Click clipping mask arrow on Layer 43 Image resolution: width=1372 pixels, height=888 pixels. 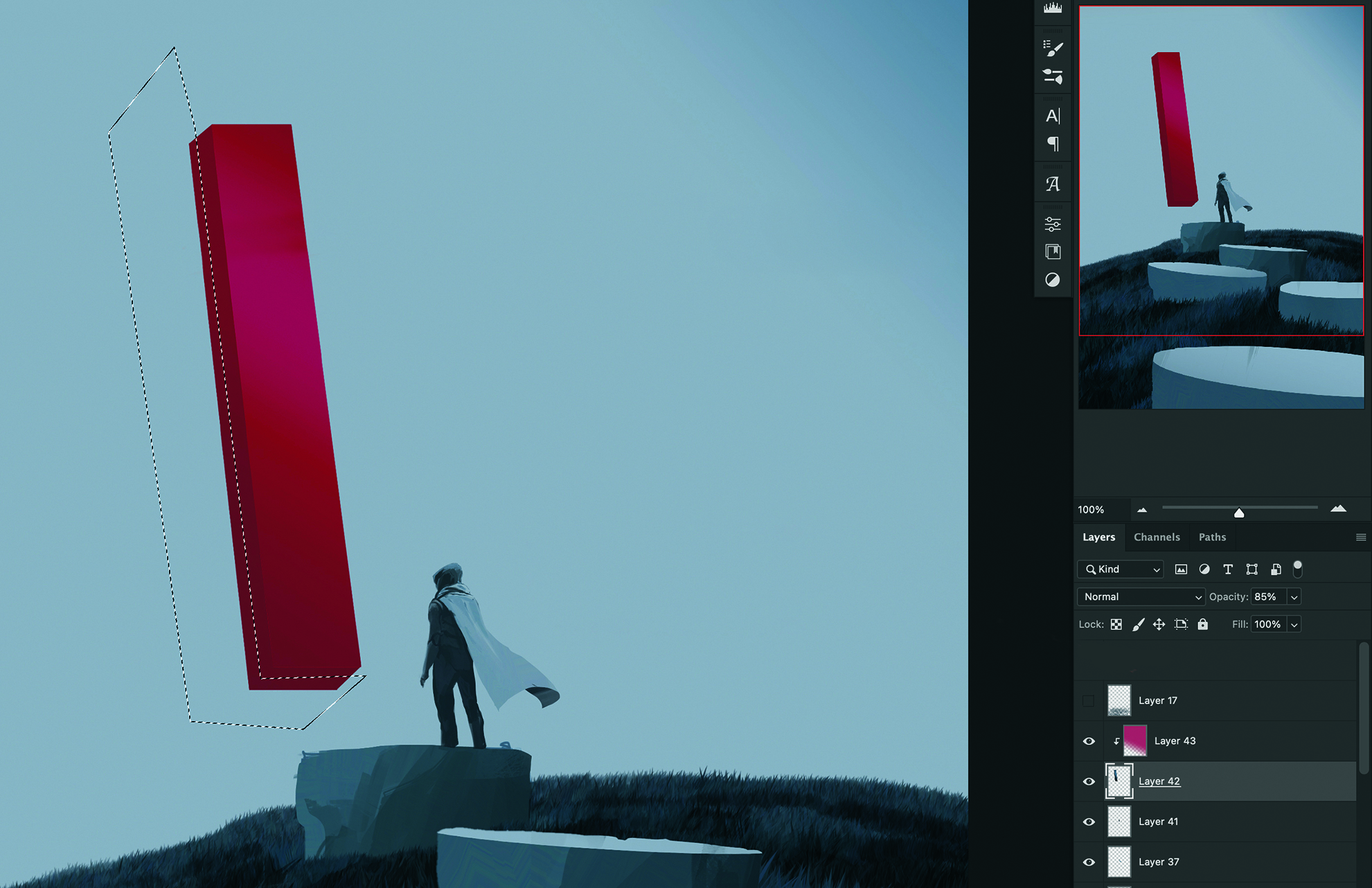click(1116, 741)
